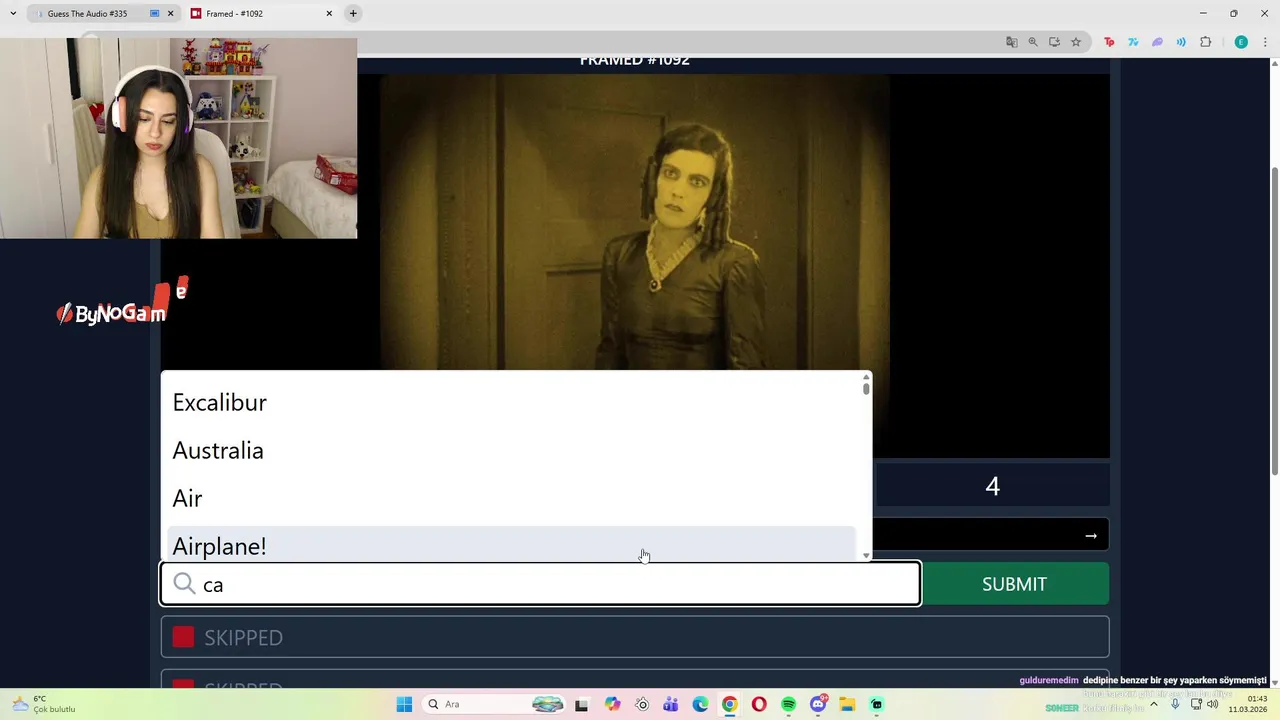This screenshot has height=720, width=1280.
Task: Pick the Air movie suggestion
Action: (x=511, y=498)
